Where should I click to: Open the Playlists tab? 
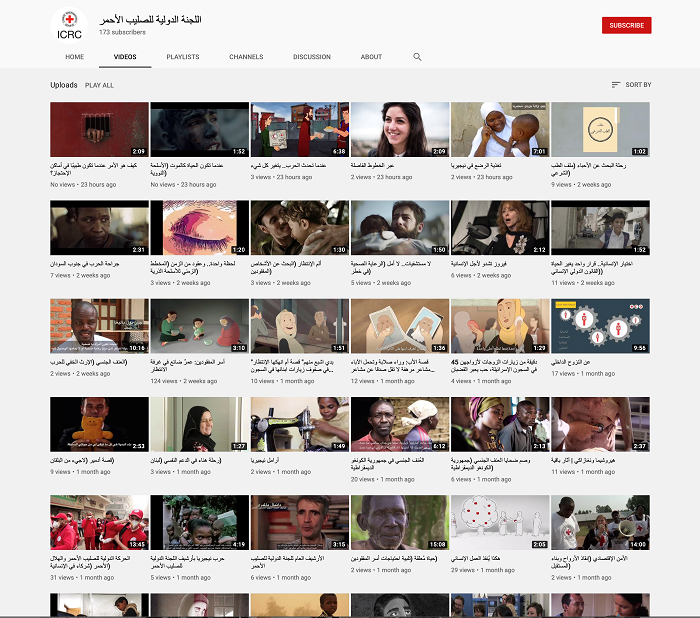coord(183,57)
